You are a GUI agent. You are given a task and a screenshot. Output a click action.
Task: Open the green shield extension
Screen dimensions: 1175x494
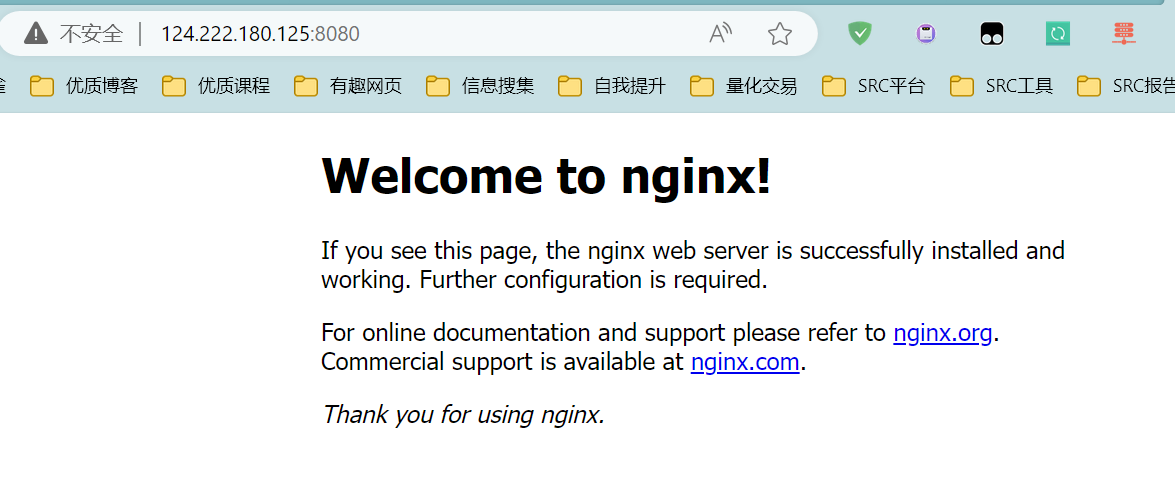(x=860, y=33)
